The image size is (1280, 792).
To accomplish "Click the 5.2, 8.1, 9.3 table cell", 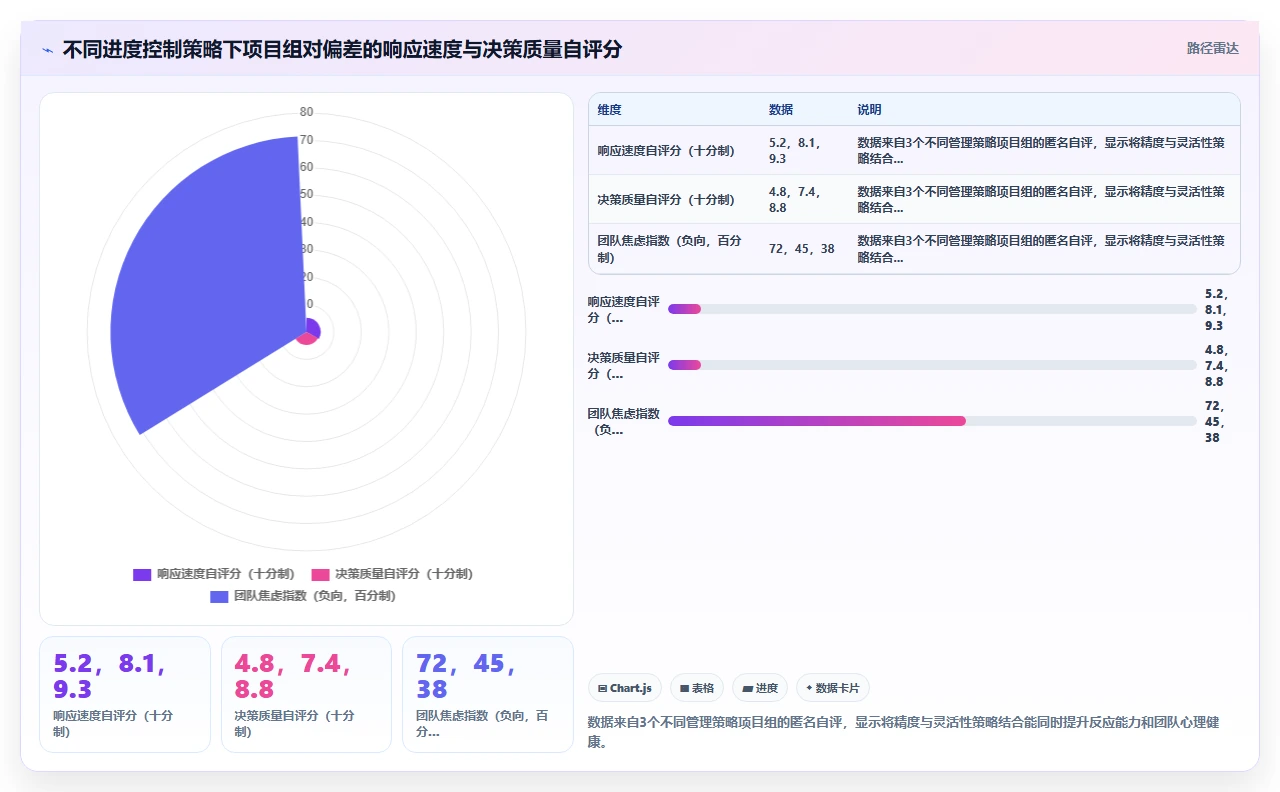I will coord(795,151).
